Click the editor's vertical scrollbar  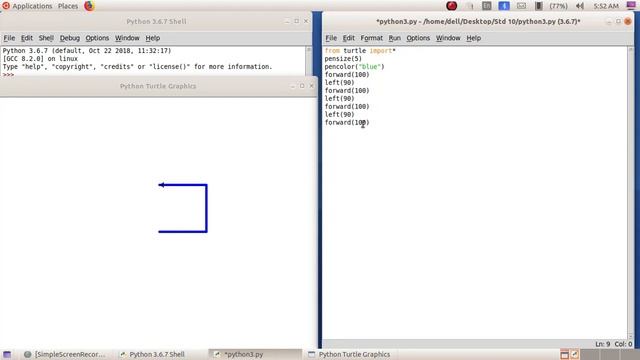(x=631, y=193)
